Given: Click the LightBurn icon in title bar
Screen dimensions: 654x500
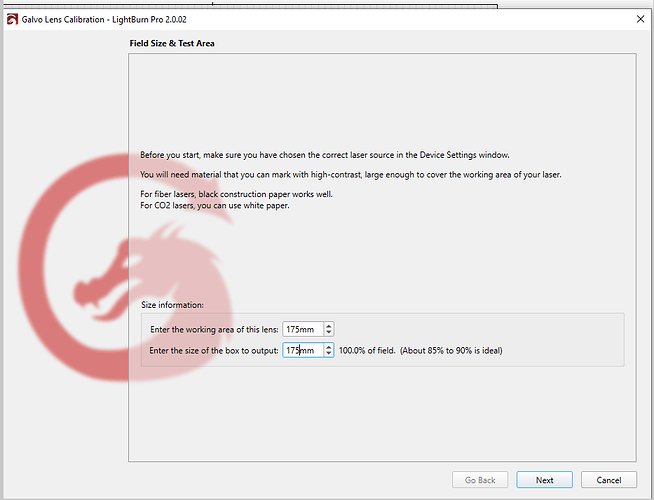Looking at the screenshot, I should 12,18.
